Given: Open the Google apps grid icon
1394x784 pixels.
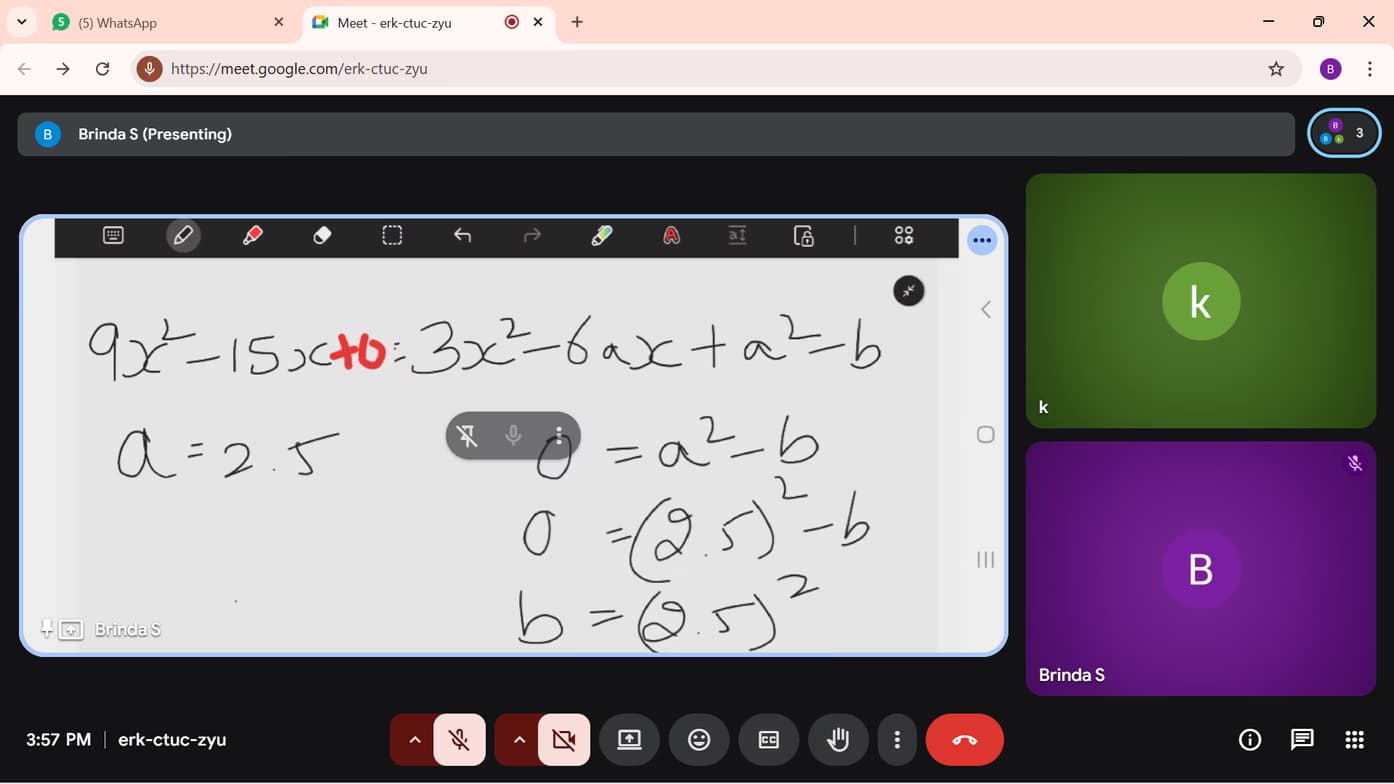Looking at the screenshot, I should (x=1355, y=739).
